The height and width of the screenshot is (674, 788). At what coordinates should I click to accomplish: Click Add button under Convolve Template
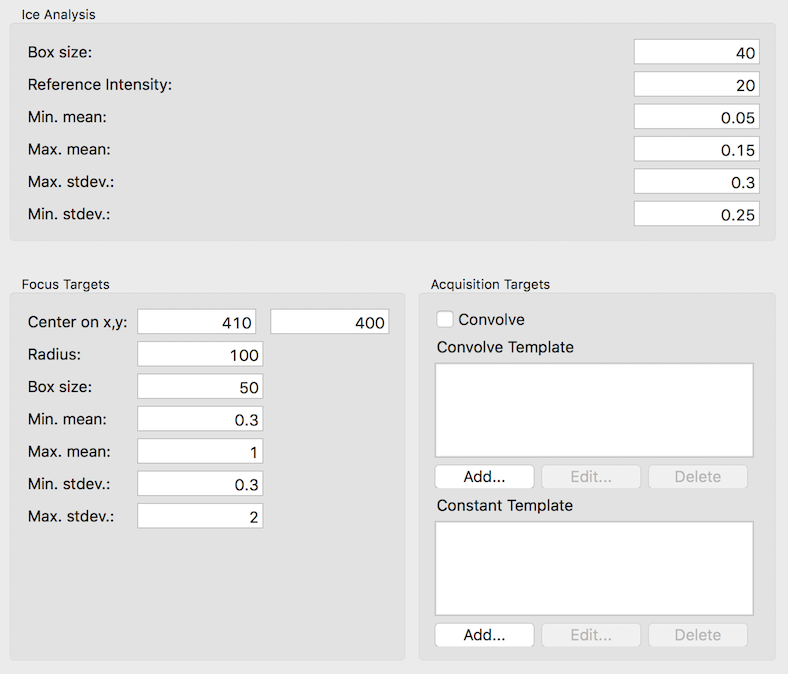pyautogui.click(x=484, y=476)
